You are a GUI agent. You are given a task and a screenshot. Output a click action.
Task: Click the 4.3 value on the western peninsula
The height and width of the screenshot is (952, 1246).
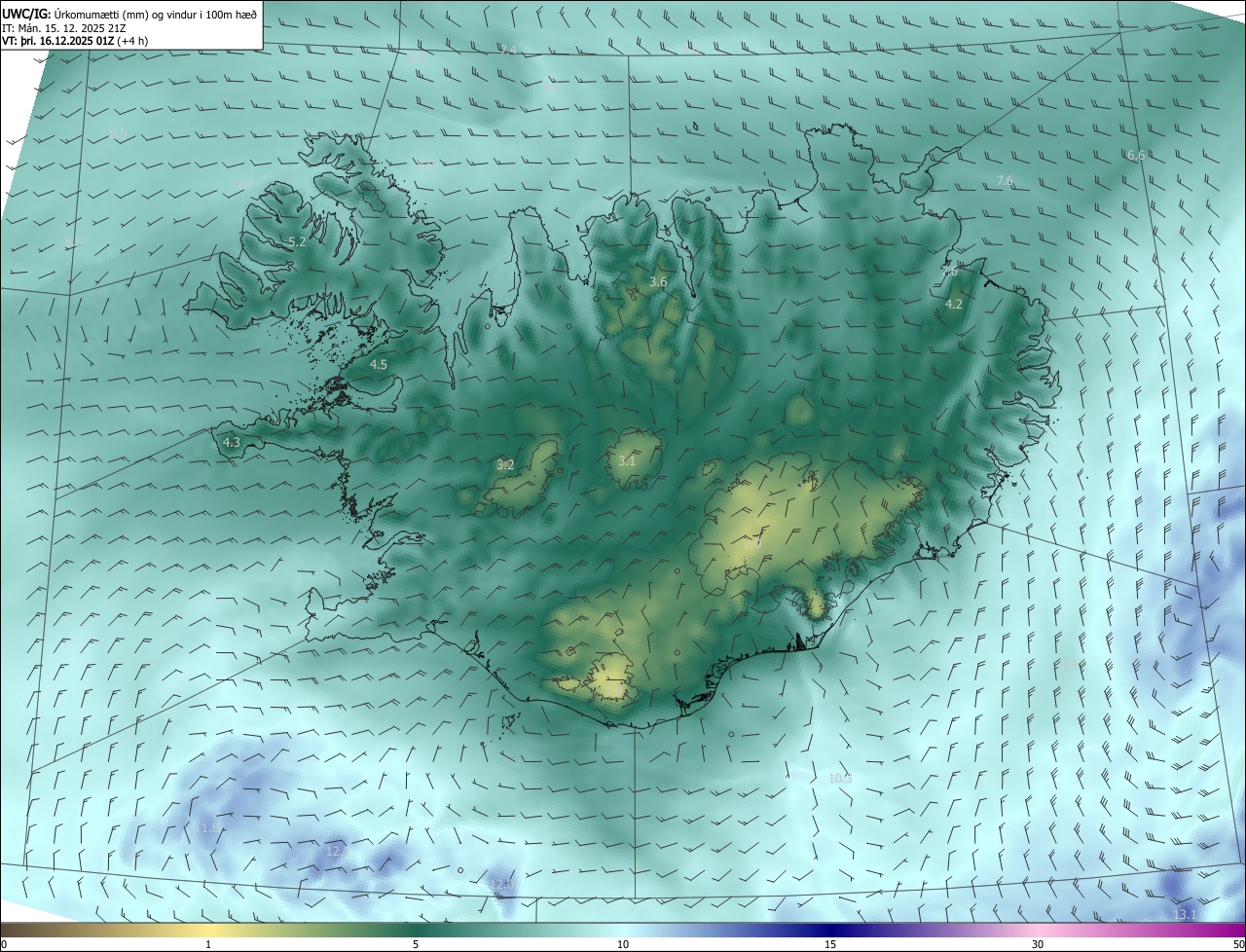click(x=232, y=442)
